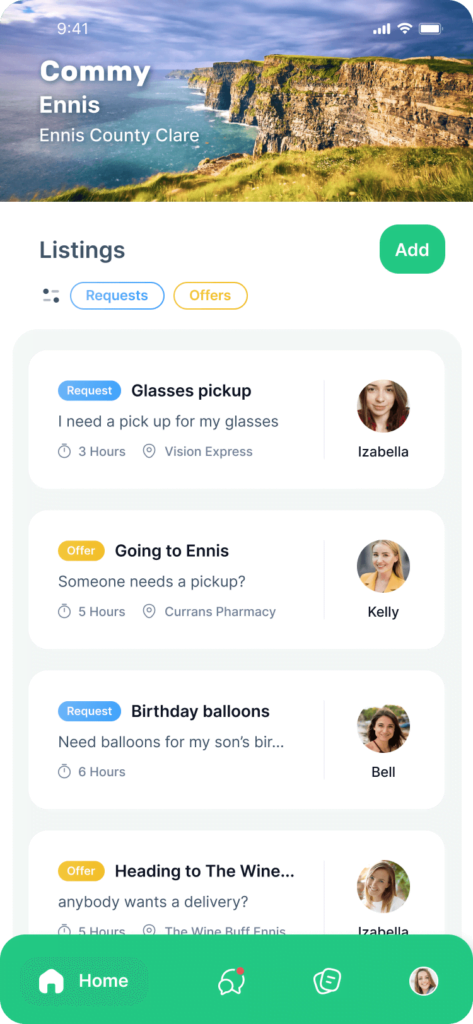Open Heading to The Wine offer card
The height and width of the screenshot is (1024, 473).
pyautogui.click(x=236, y=883)
